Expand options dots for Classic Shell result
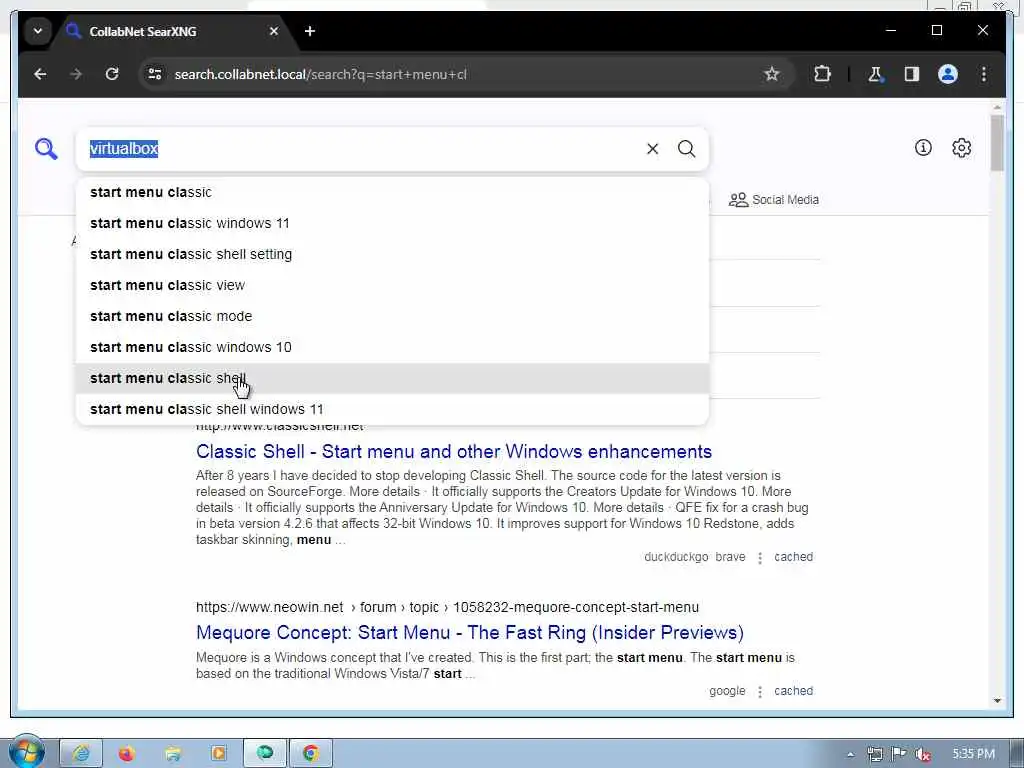The height and width of the screenshot is (768, 1024). [760, 558]
